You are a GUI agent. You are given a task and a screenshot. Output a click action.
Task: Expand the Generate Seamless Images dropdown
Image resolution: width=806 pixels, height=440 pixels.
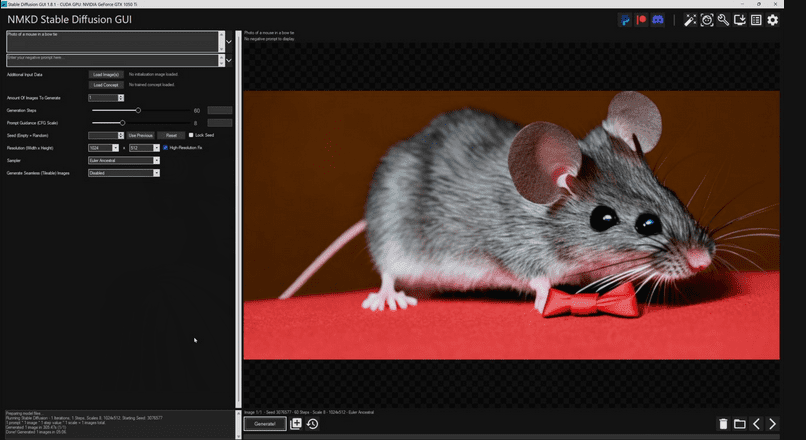(x=124, y=173)
